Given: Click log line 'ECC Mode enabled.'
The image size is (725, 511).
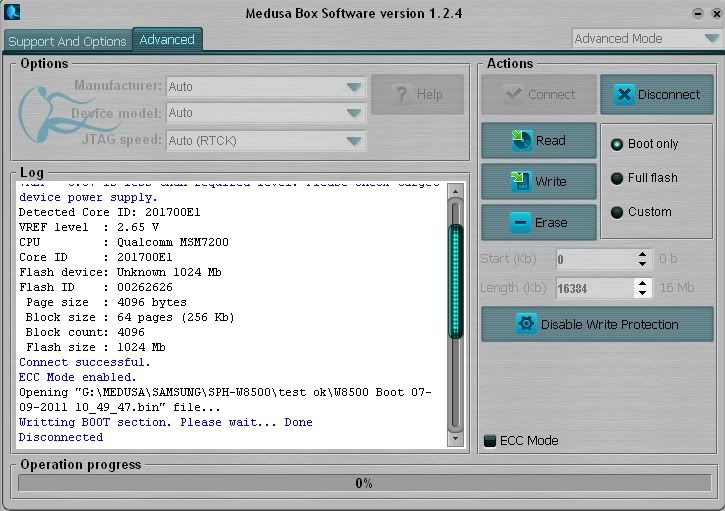Looking at the screenshot, I should tap(78, 377).
